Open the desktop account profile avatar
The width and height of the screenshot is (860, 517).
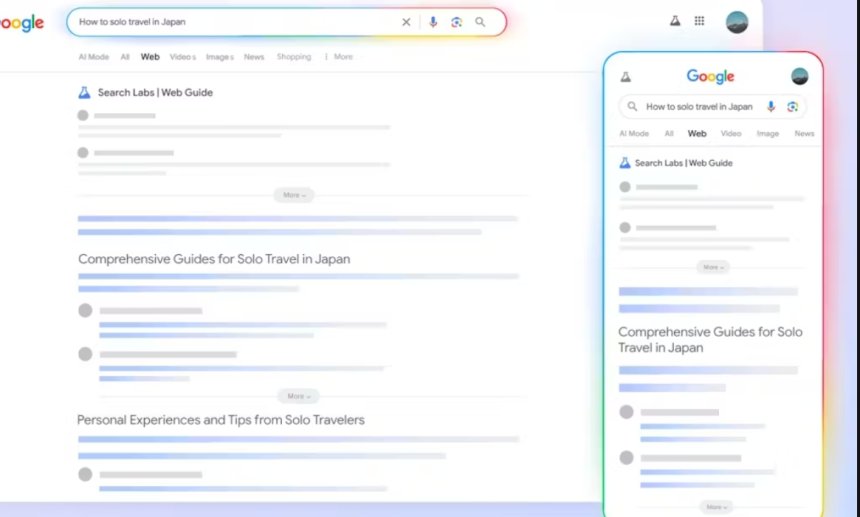point(737,22)
